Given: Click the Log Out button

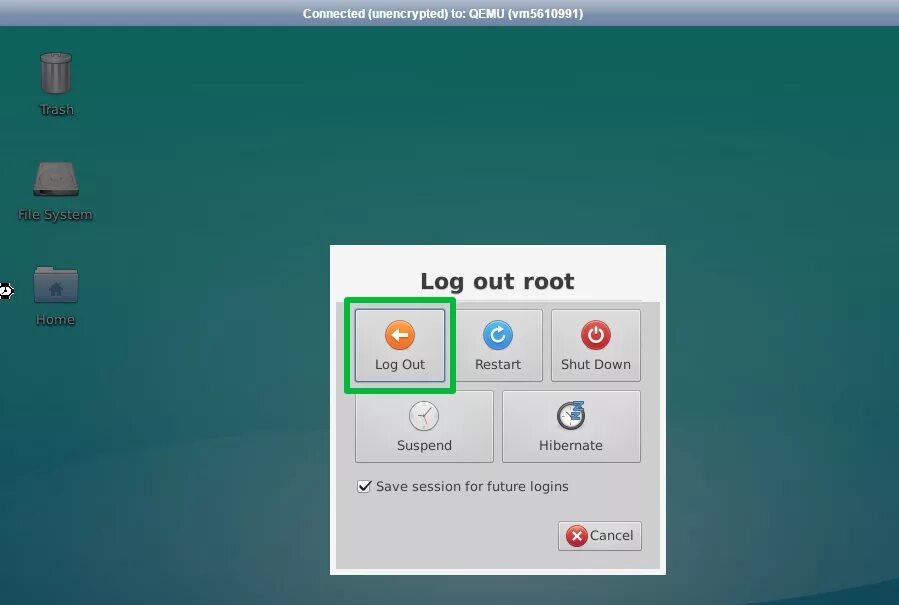Looking at the screenshot, I should [x=400, y=345].
